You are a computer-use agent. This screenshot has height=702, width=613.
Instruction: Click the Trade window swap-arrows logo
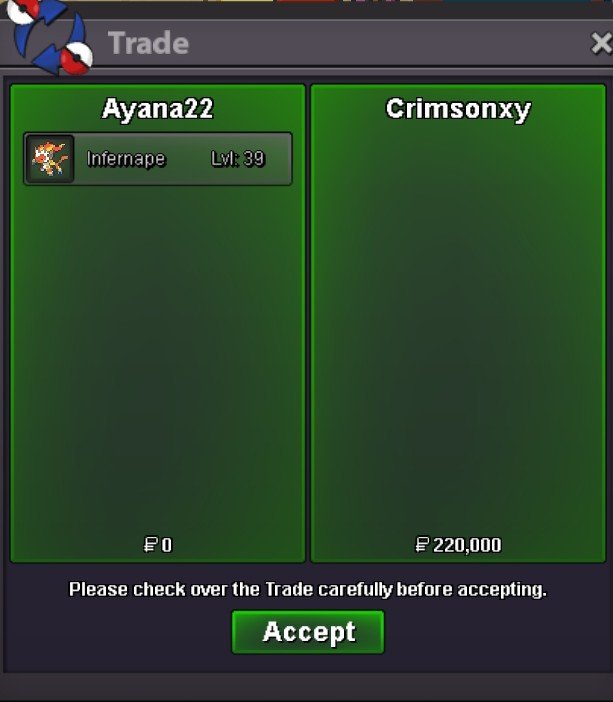point(49,37)
